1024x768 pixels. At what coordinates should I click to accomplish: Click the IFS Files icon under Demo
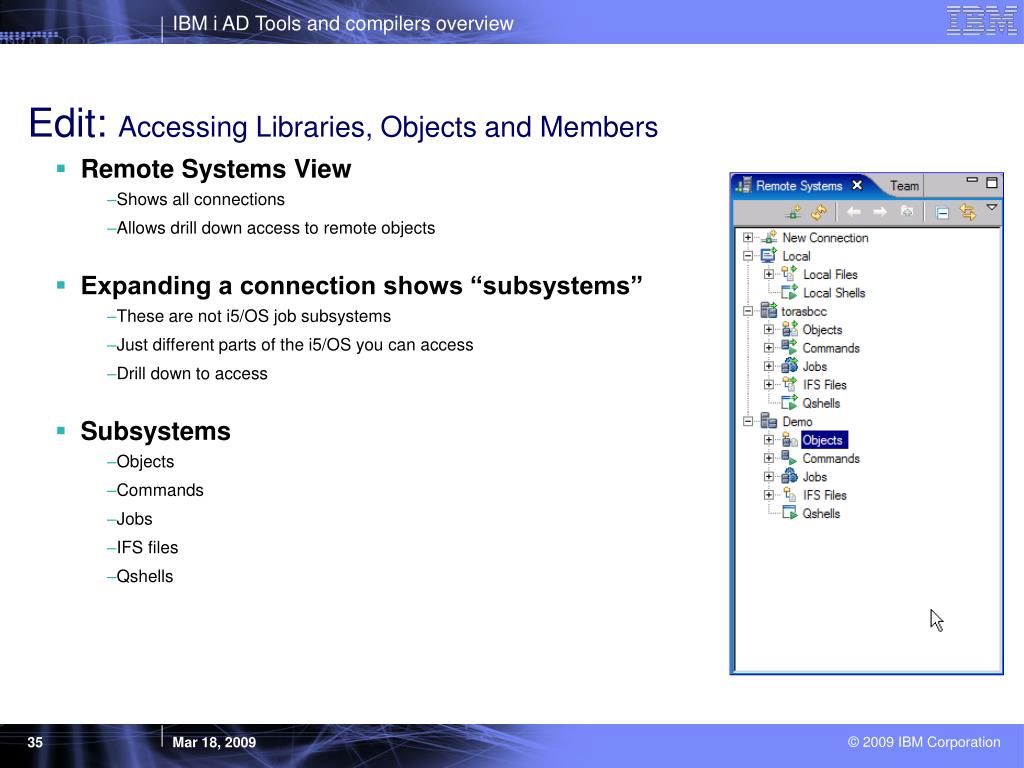pyautogui.click(x=790, y=494)
